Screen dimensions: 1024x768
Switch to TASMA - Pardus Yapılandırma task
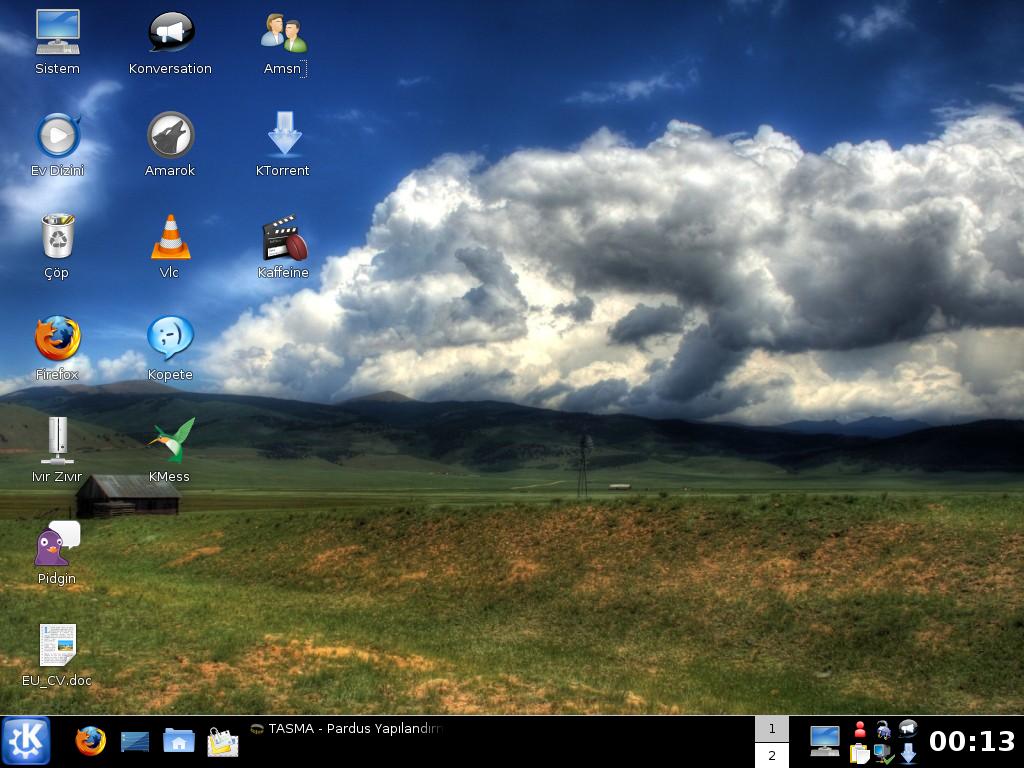(347, 728)
